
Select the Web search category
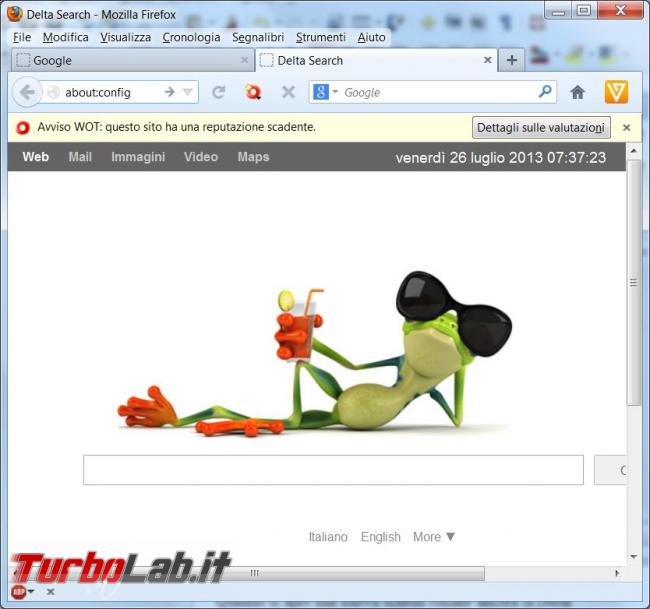[x=36, y=157]
